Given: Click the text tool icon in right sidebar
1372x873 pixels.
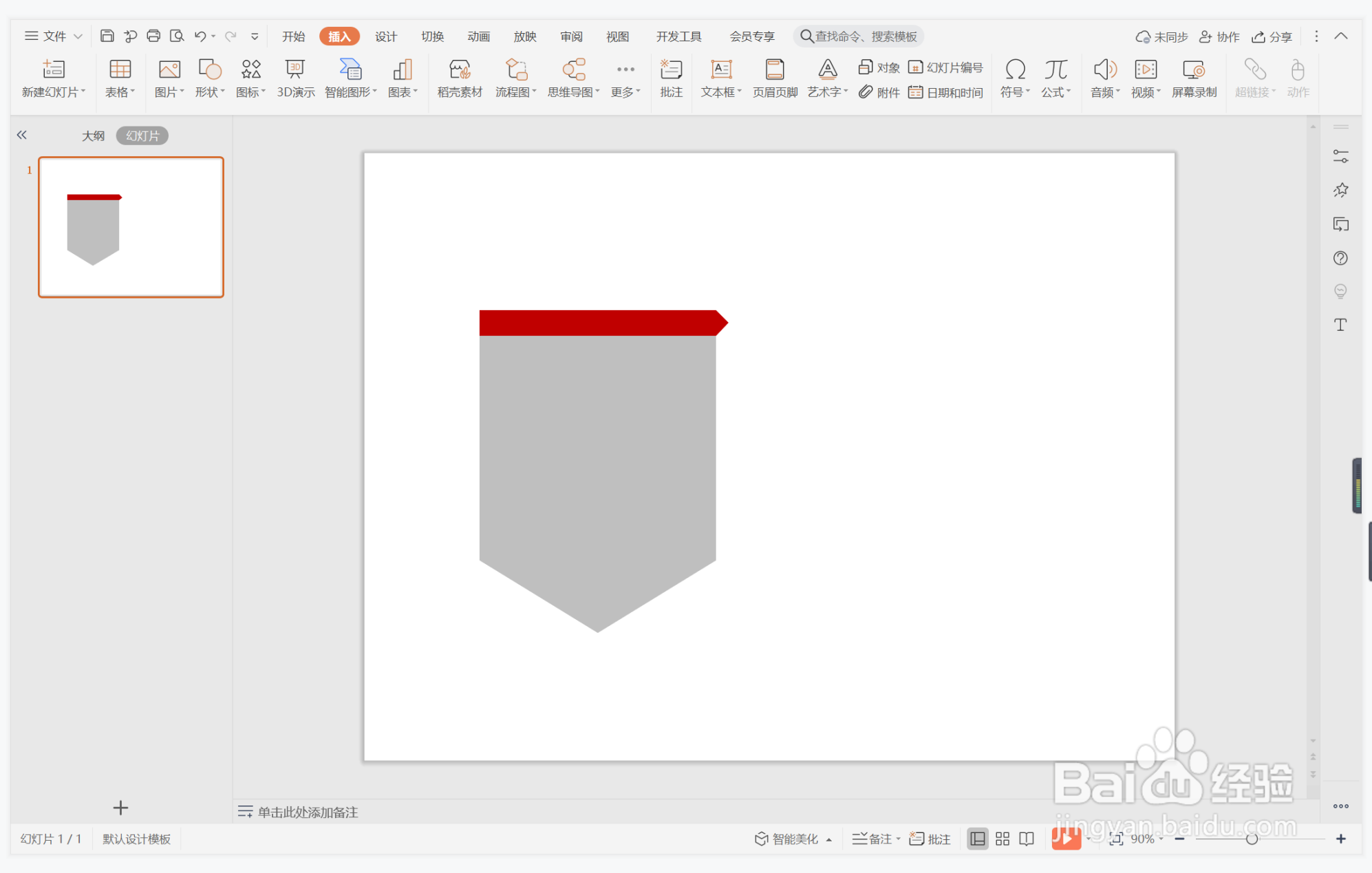Looking at the screenshot, I should (1340, 325).
